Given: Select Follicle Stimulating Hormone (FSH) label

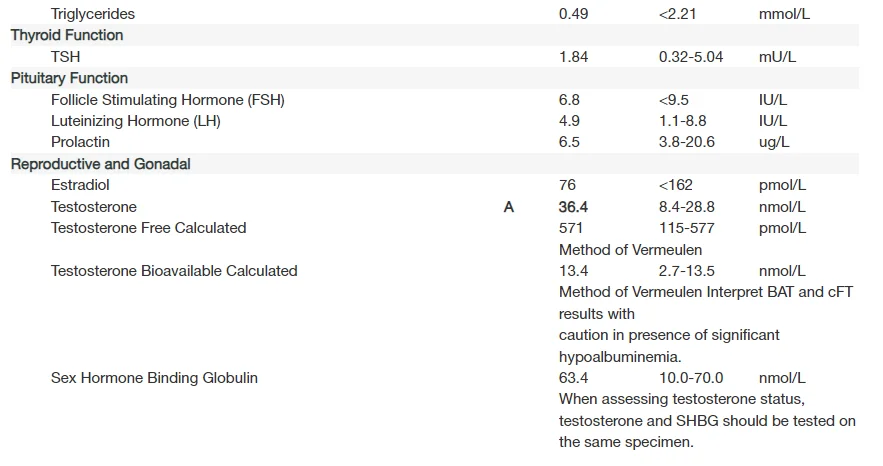Looking at the screenshot, I should (x=147, y=100).
